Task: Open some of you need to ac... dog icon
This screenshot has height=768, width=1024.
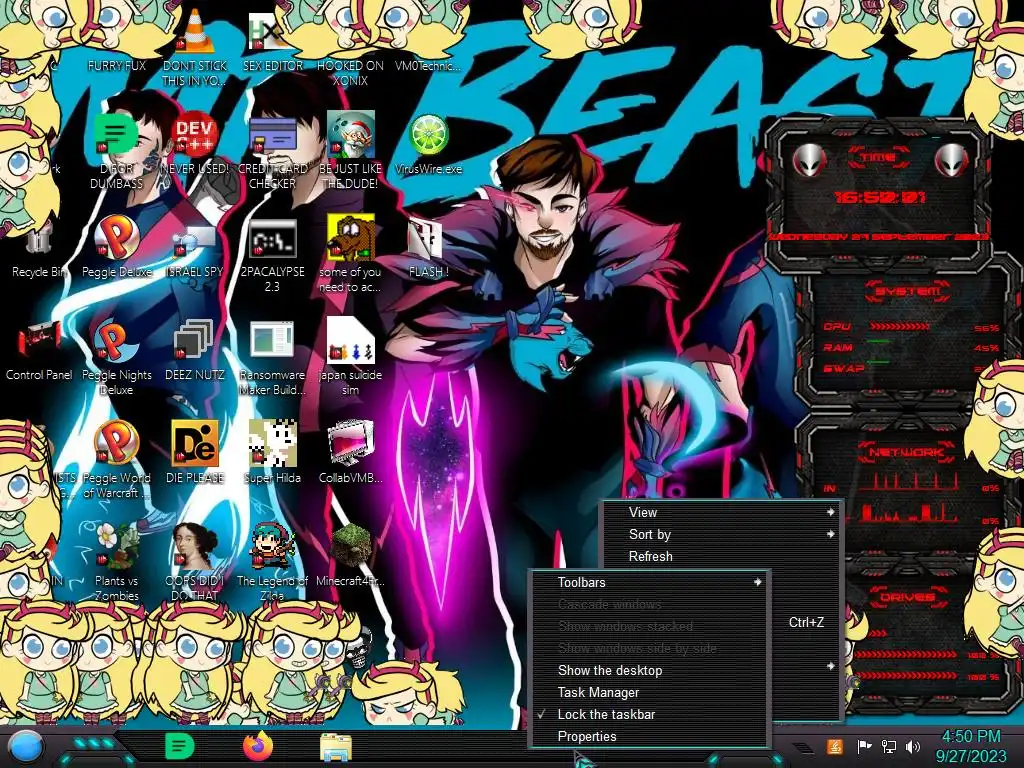Action: coord(350,253)
